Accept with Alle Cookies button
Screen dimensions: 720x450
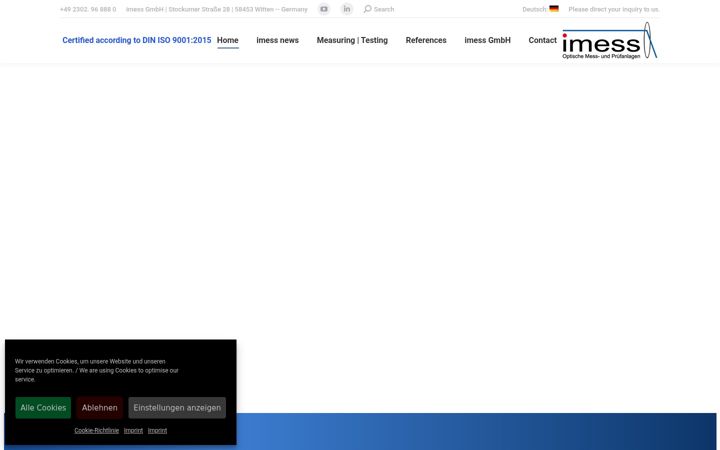(x=43, y=408)
